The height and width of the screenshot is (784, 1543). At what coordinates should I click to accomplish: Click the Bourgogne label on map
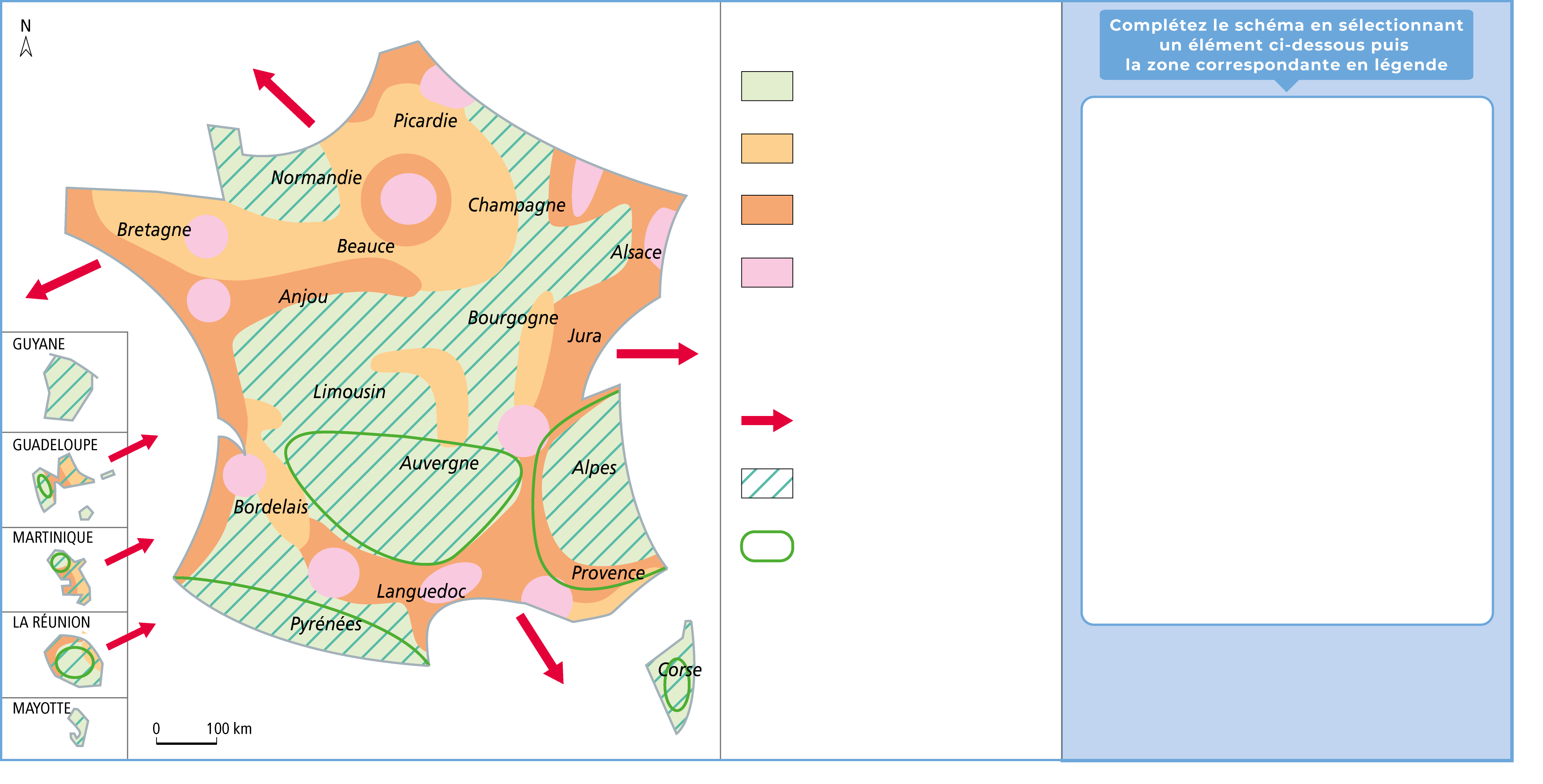513,318
